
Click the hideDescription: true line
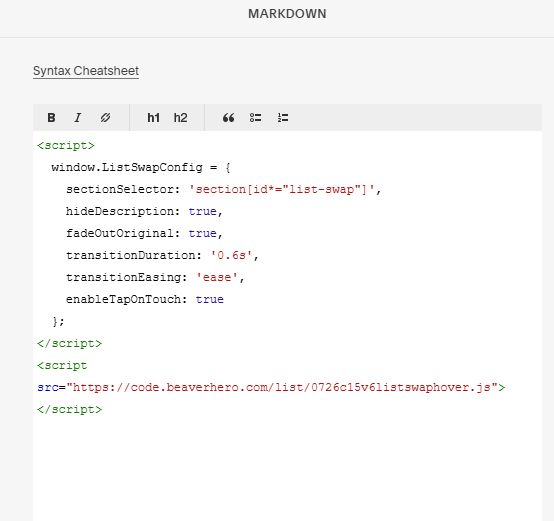tap(145, 211)
